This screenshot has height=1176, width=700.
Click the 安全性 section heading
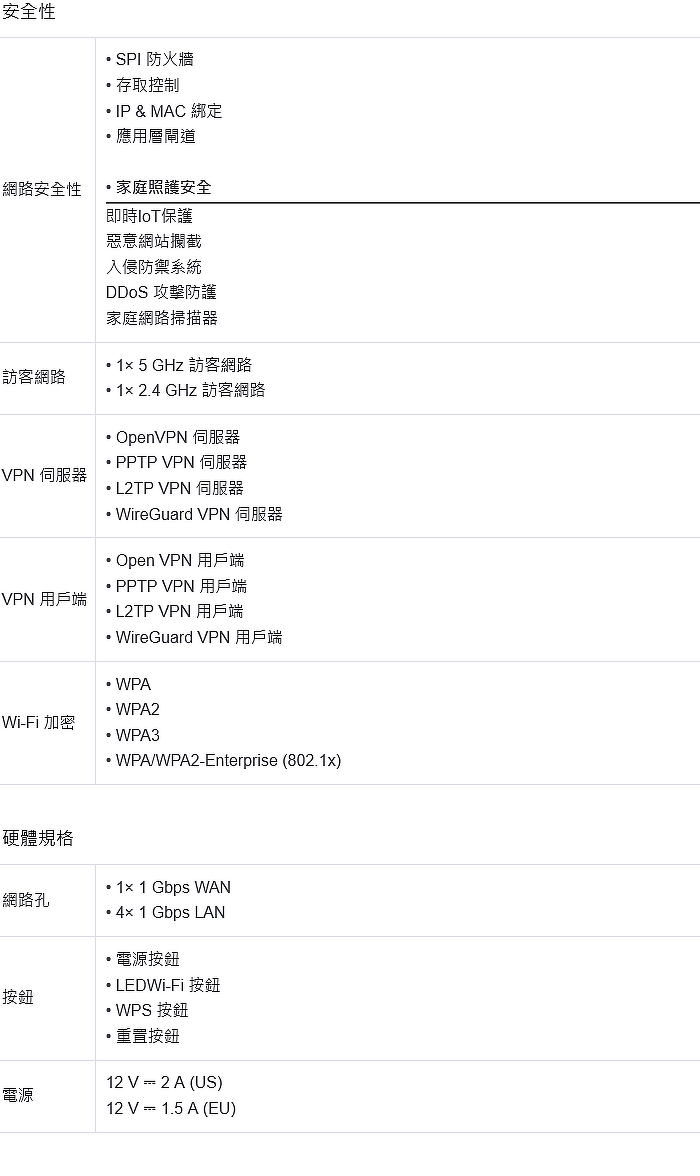coord(29,12)
